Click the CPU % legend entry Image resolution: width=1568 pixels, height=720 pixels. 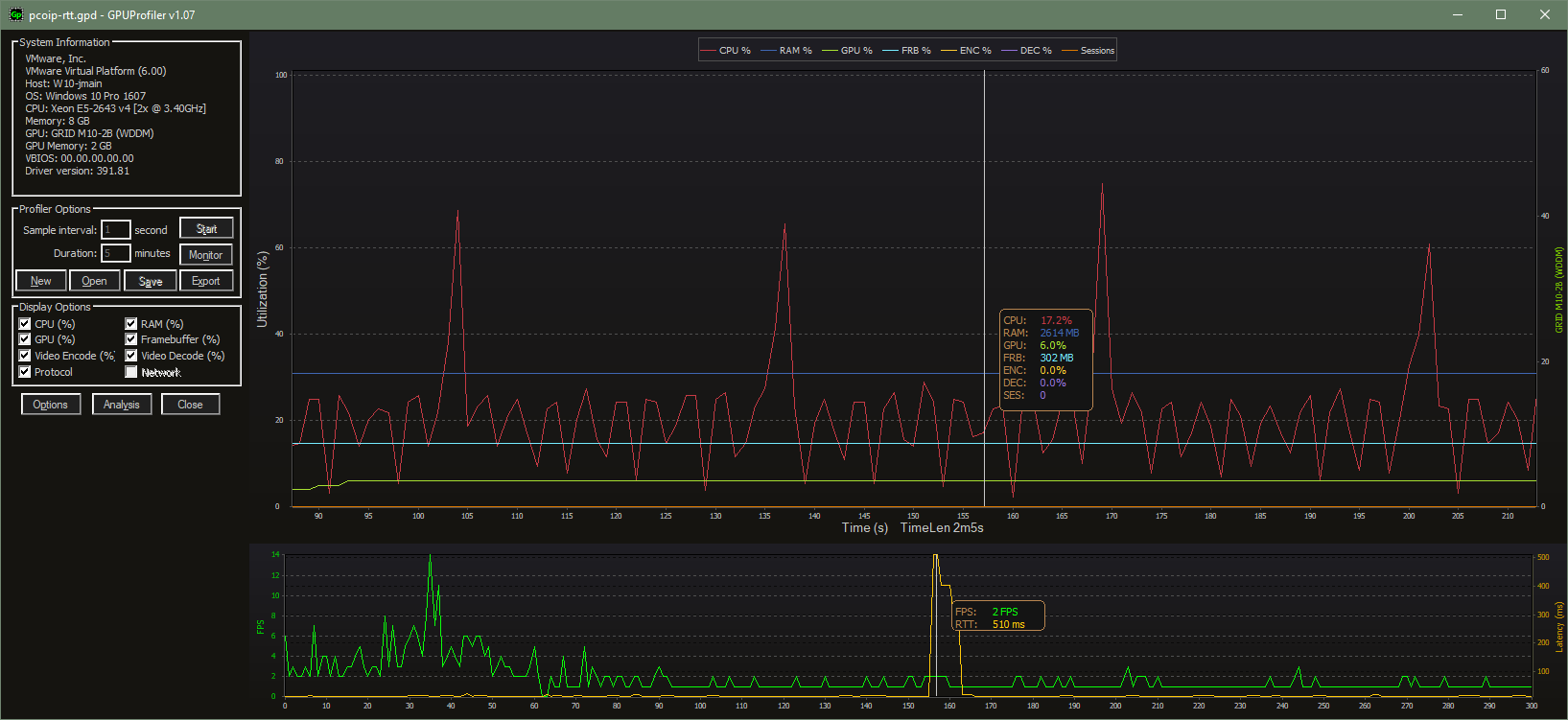point(726,51)
